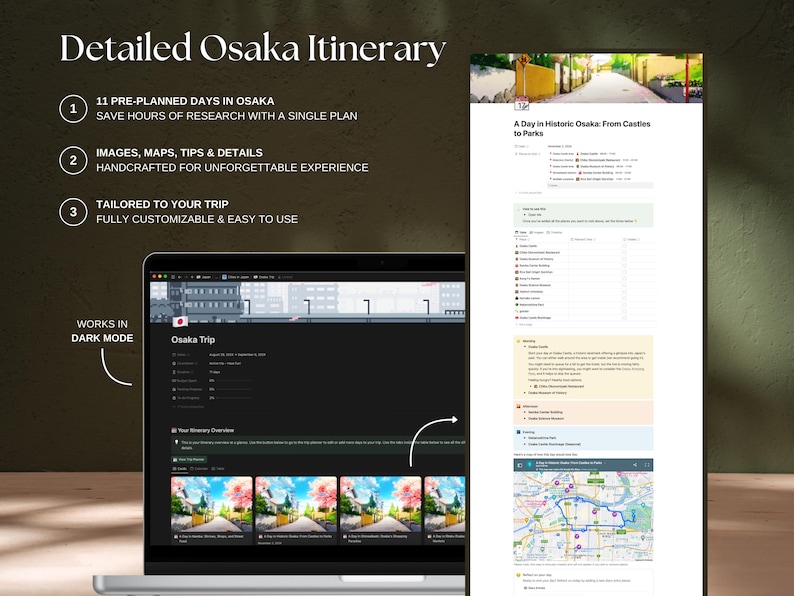Check Visited for Kung Fu Ramen row
This screenshot has height=596, width=794.
(624, 279)
